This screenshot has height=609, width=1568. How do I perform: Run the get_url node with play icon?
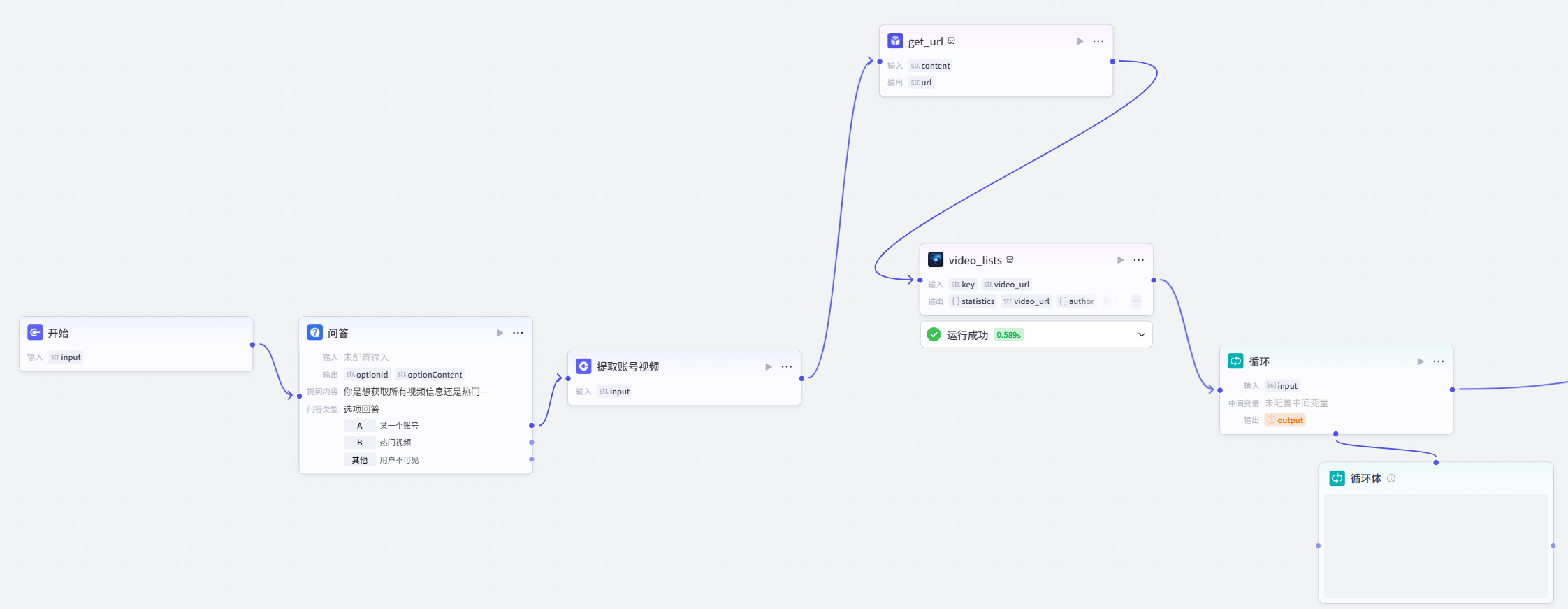[1080, 41]
